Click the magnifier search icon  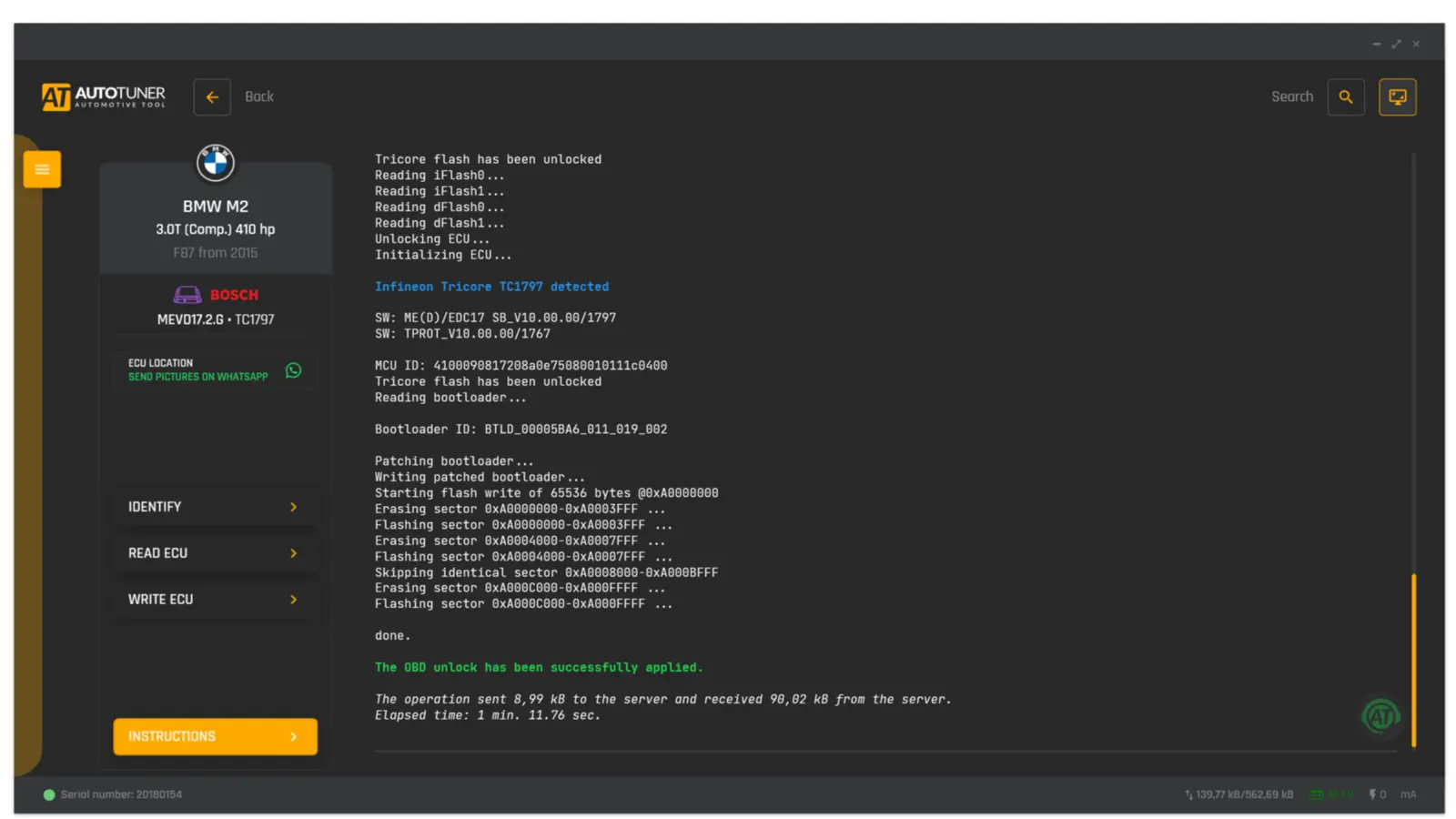(x=1346, y=97)
